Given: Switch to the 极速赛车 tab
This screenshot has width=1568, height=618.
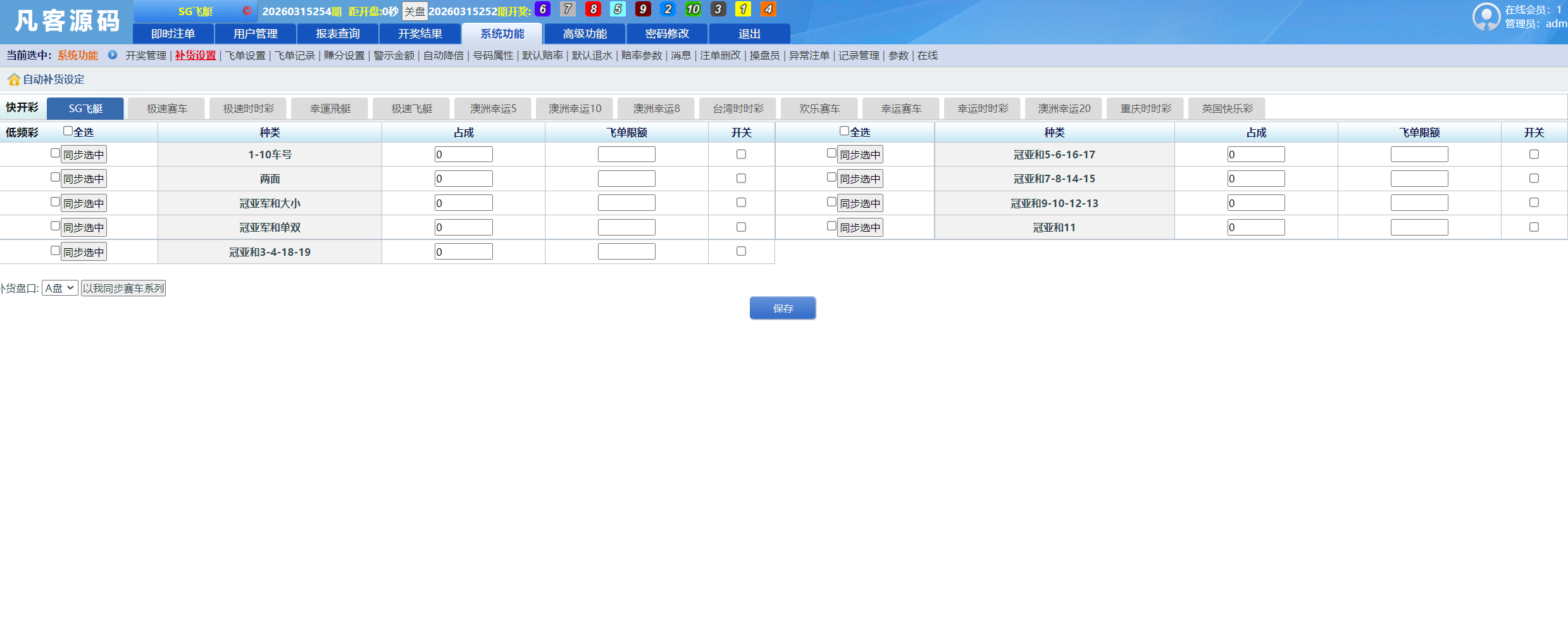Looking at the screenshot, I should tap(166, 108).
